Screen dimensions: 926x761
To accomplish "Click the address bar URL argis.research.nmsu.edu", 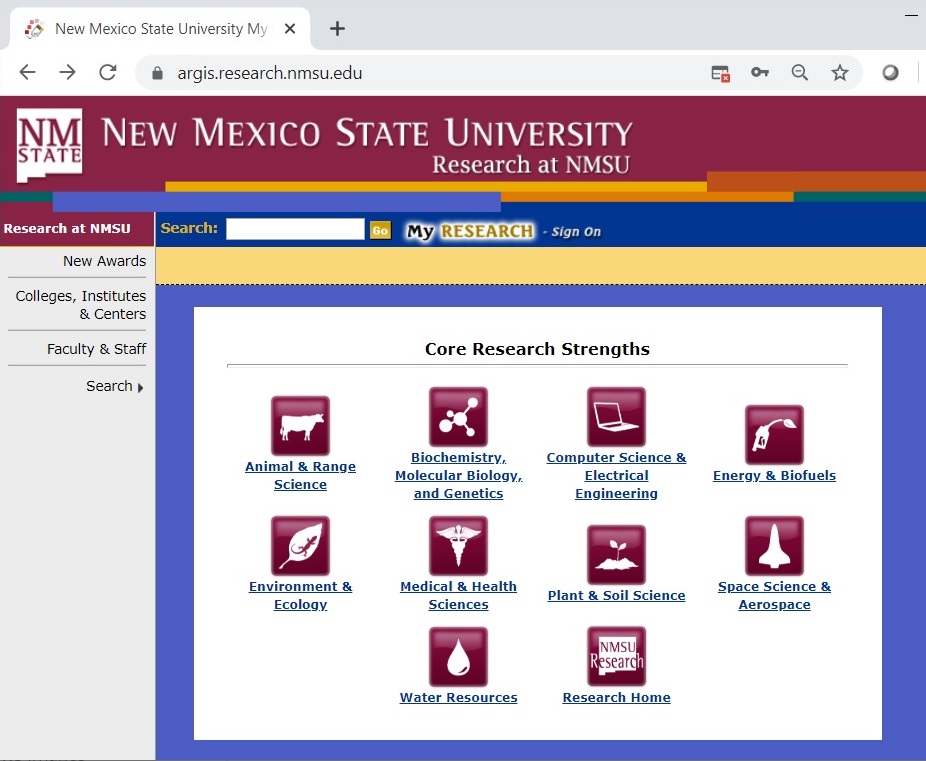I will click(x=270, y=73).
